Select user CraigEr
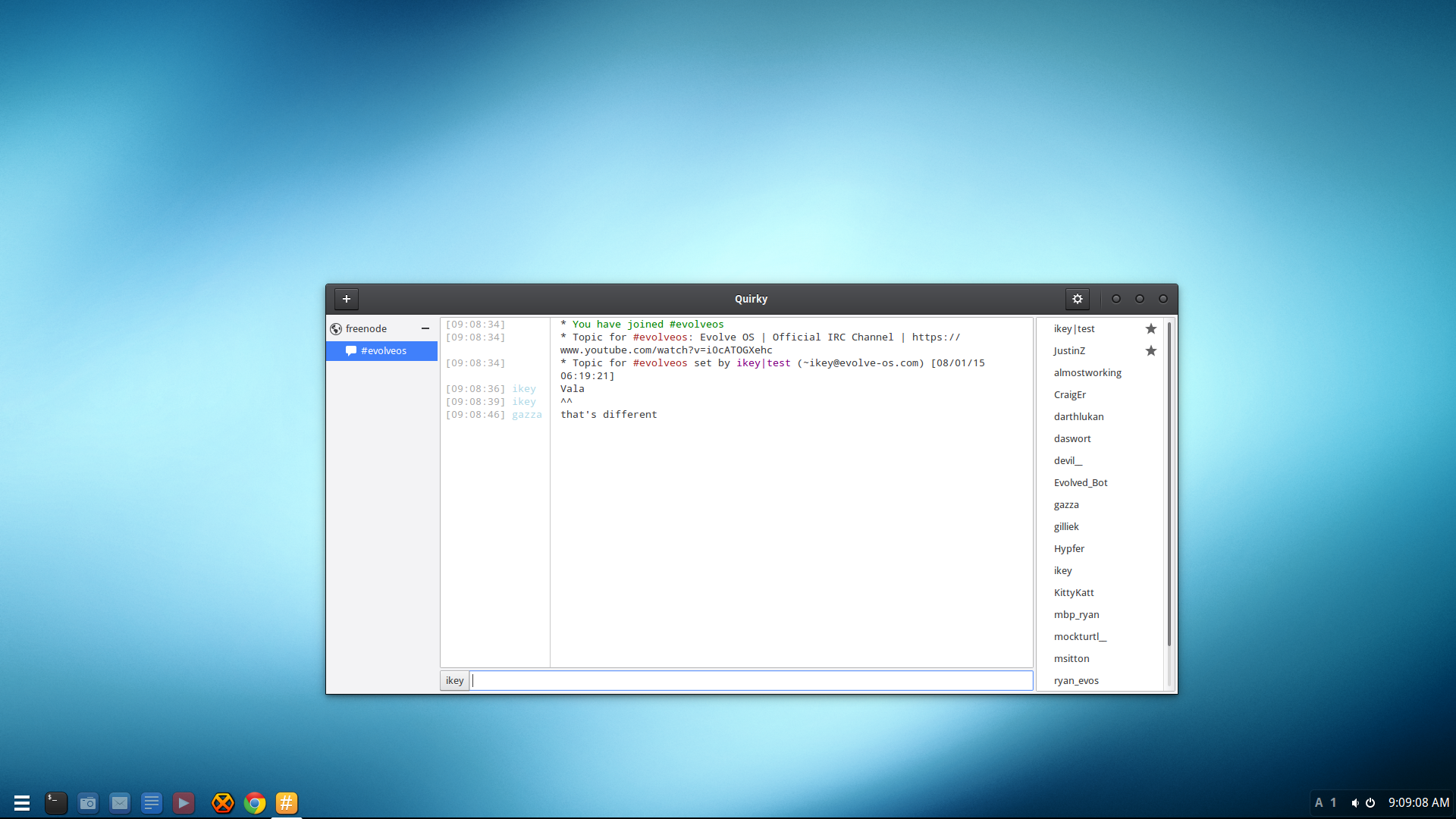 (x=1070, y=394)
